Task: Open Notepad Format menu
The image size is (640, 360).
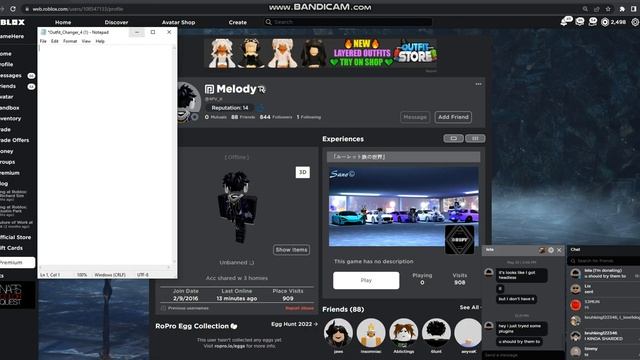Action: click(70, 41)
